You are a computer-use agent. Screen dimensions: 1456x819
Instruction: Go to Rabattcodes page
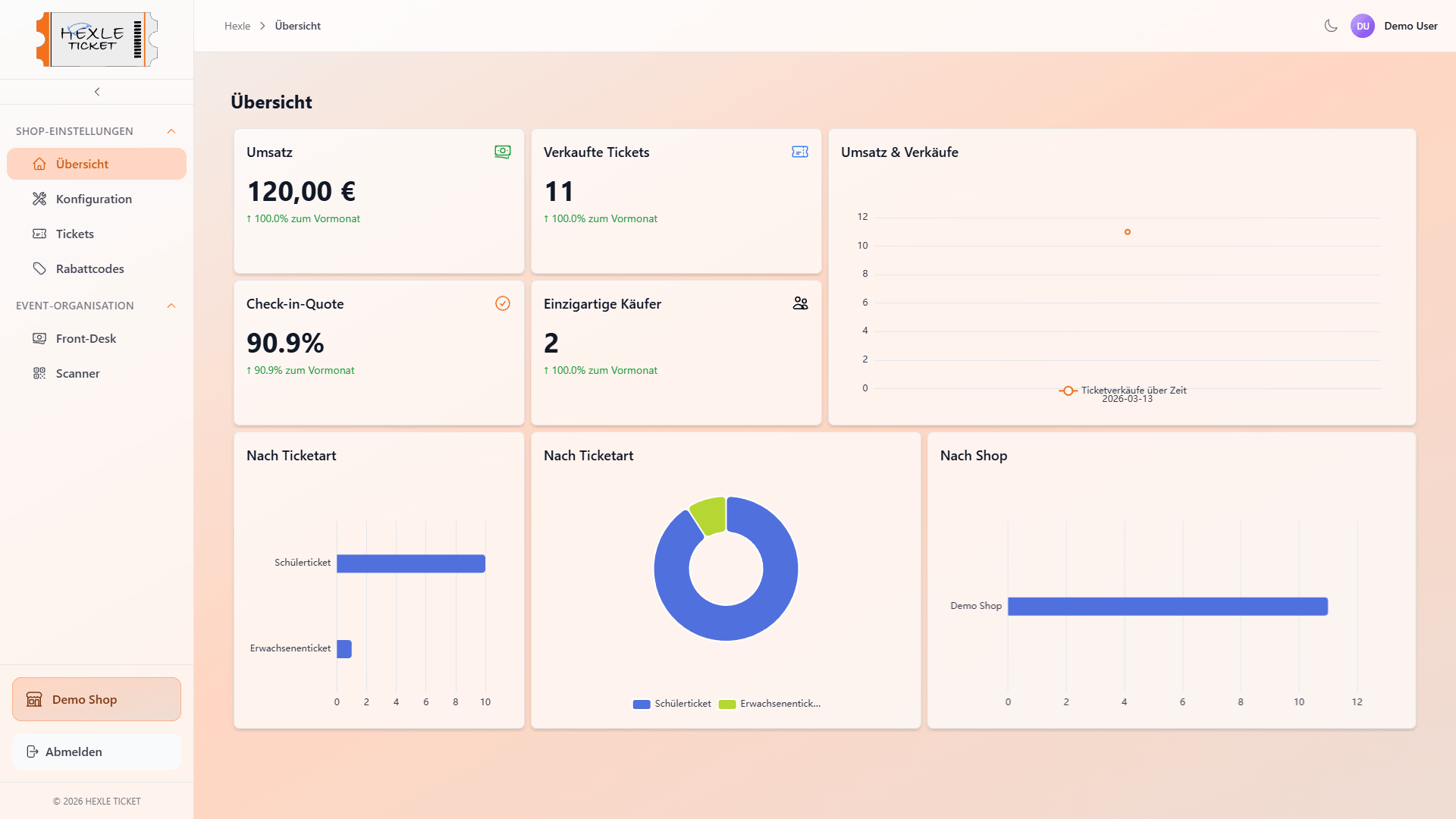(x=89, y=268)
